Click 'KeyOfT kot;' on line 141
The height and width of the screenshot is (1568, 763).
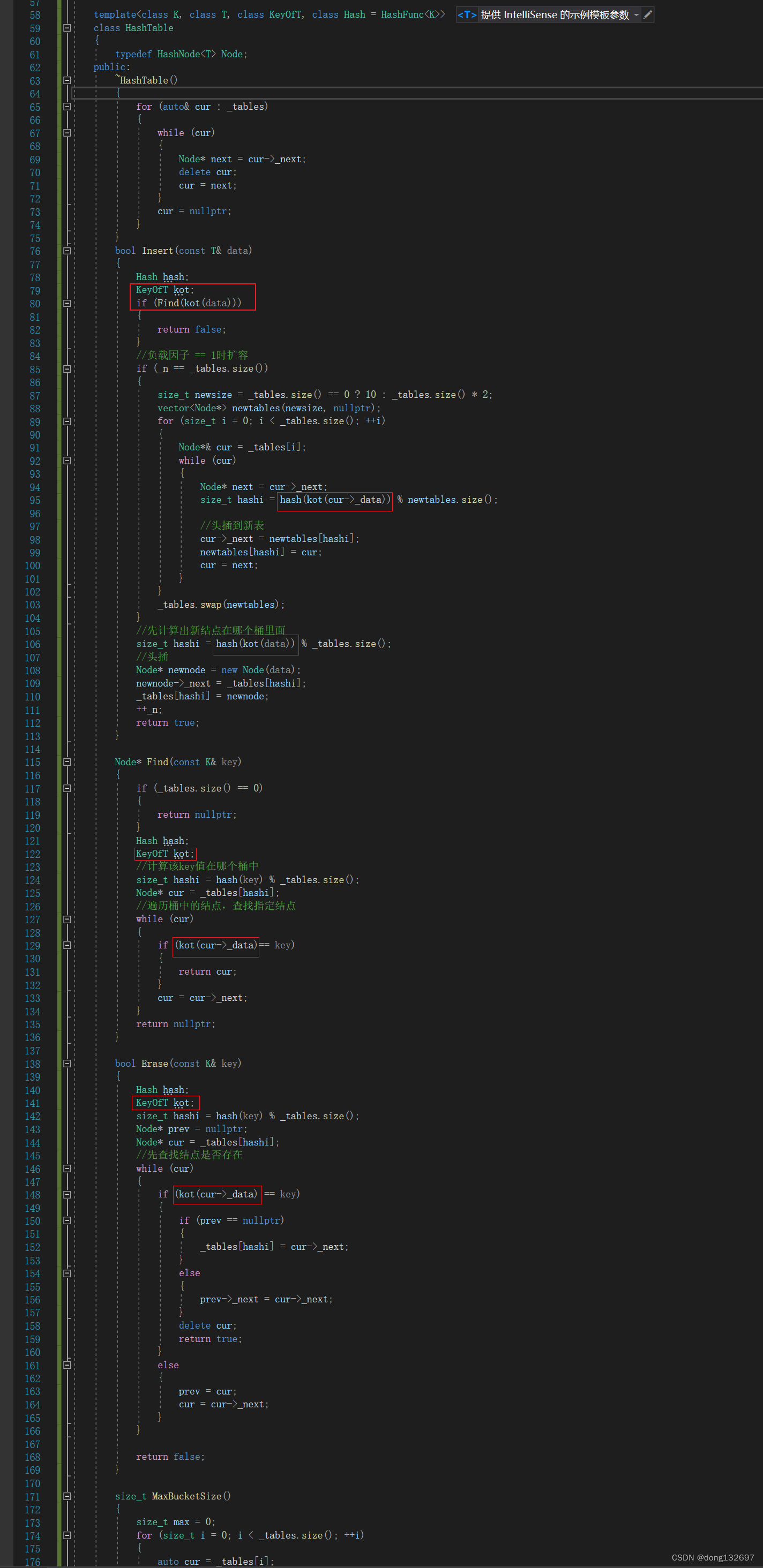click(165, 1103)
